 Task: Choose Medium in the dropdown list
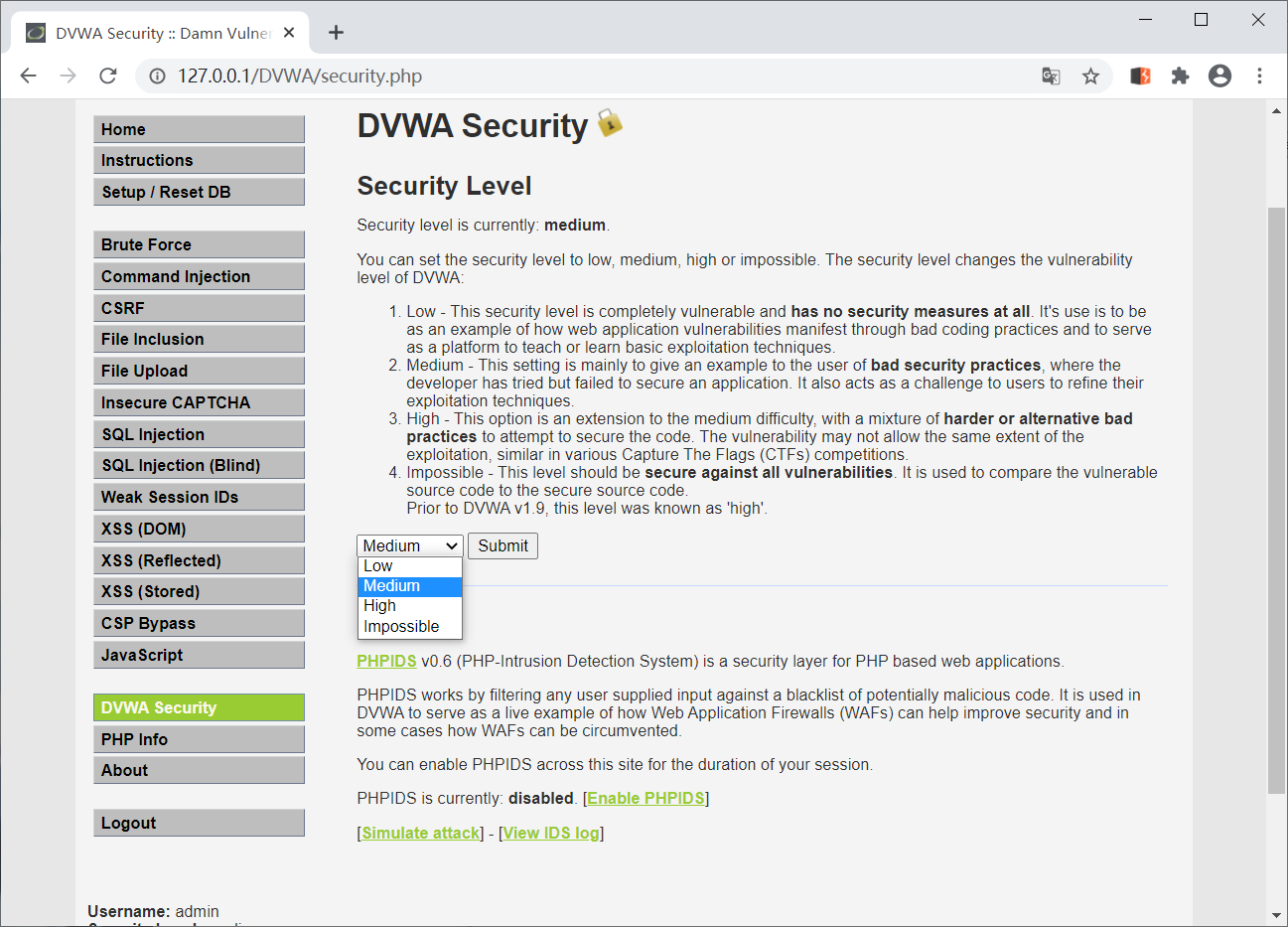[x=410, y=586]
